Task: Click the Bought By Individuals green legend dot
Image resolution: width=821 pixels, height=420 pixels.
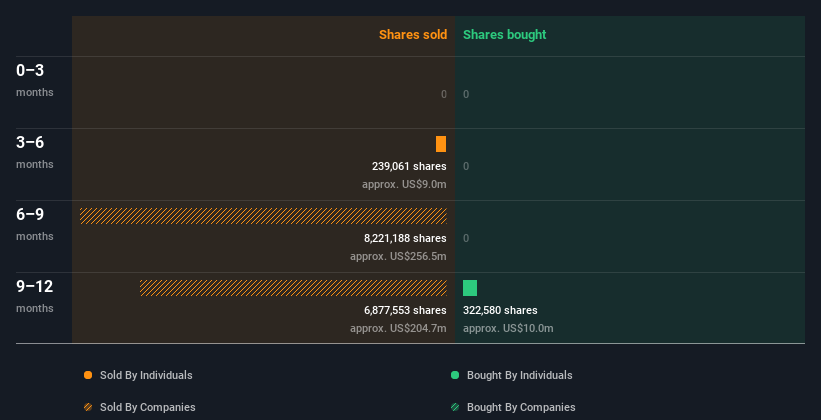Action: click(x=455, y=375)
